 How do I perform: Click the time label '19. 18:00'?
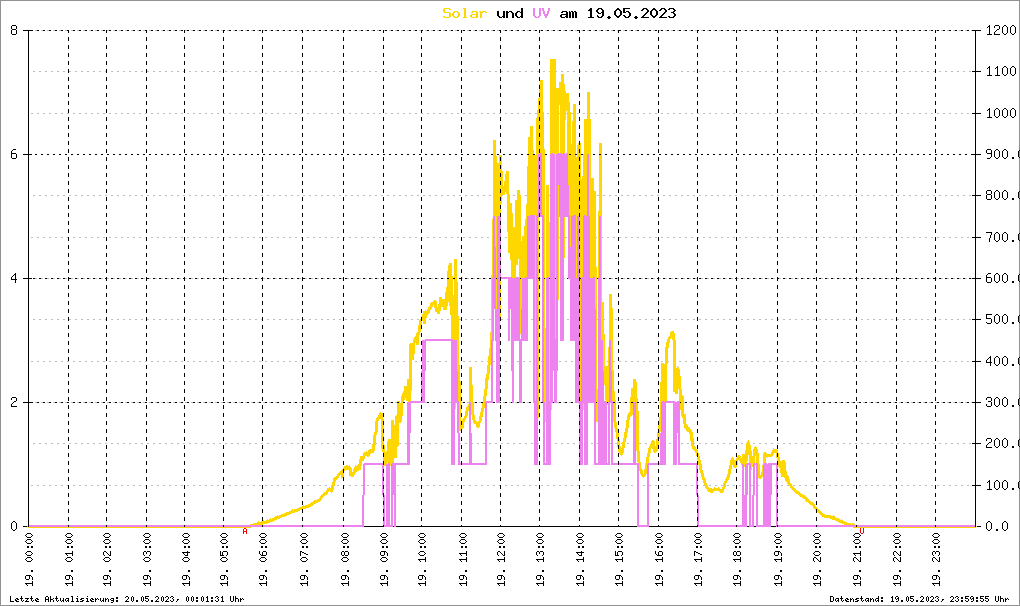738,560
